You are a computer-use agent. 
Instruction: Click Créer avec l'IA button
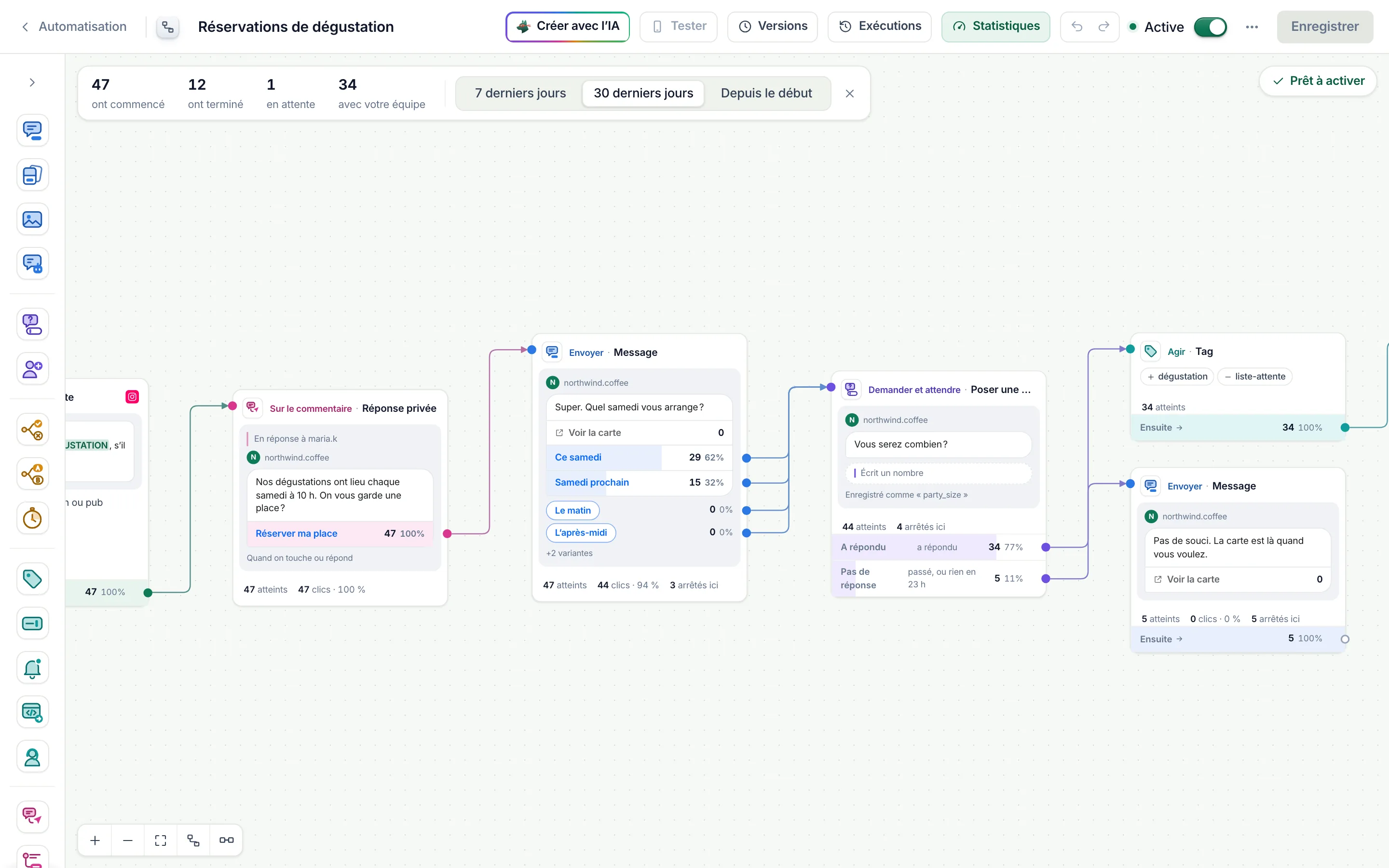(568, 27)
